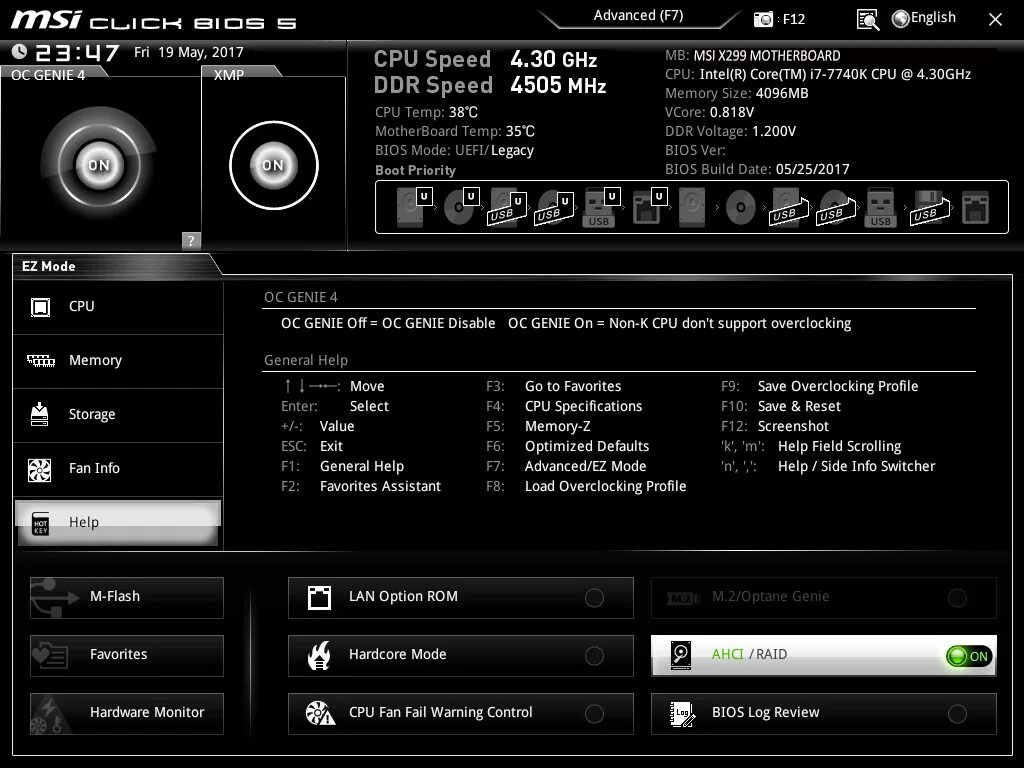The width and height of the screenshot is (1024, 768).
Task: Toggle the XMP ON button
Action: pyautogui.click(x=274, y=165)
